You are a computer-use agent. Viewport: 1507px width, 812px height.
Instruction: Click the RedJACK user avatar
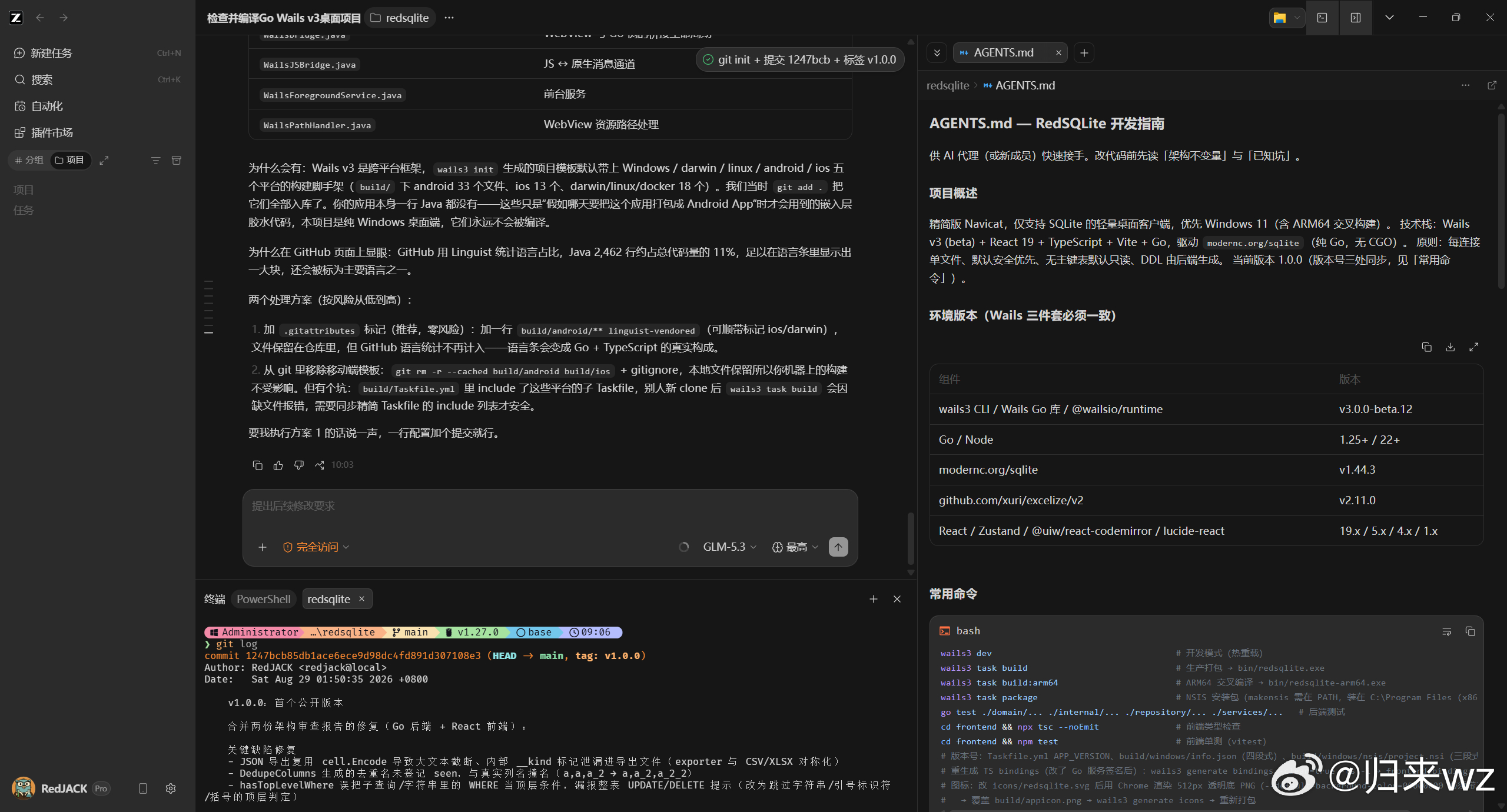point(23,788)
